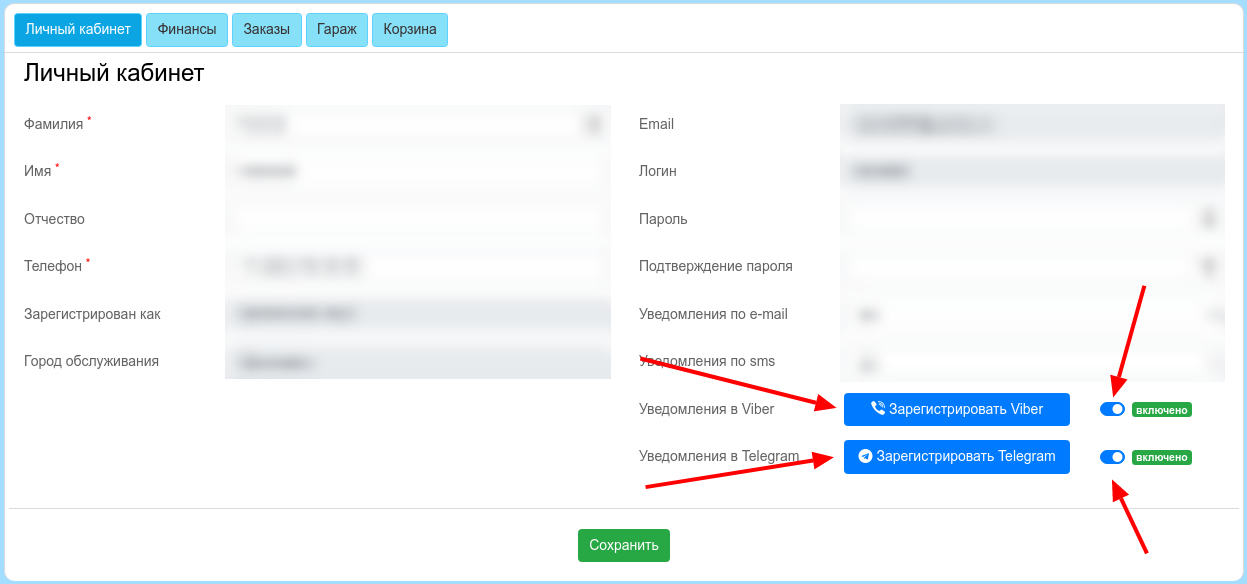Click the Уведомления в Viber label
This screenshot has width=1247, height=584.
click(x=707, y=409)
